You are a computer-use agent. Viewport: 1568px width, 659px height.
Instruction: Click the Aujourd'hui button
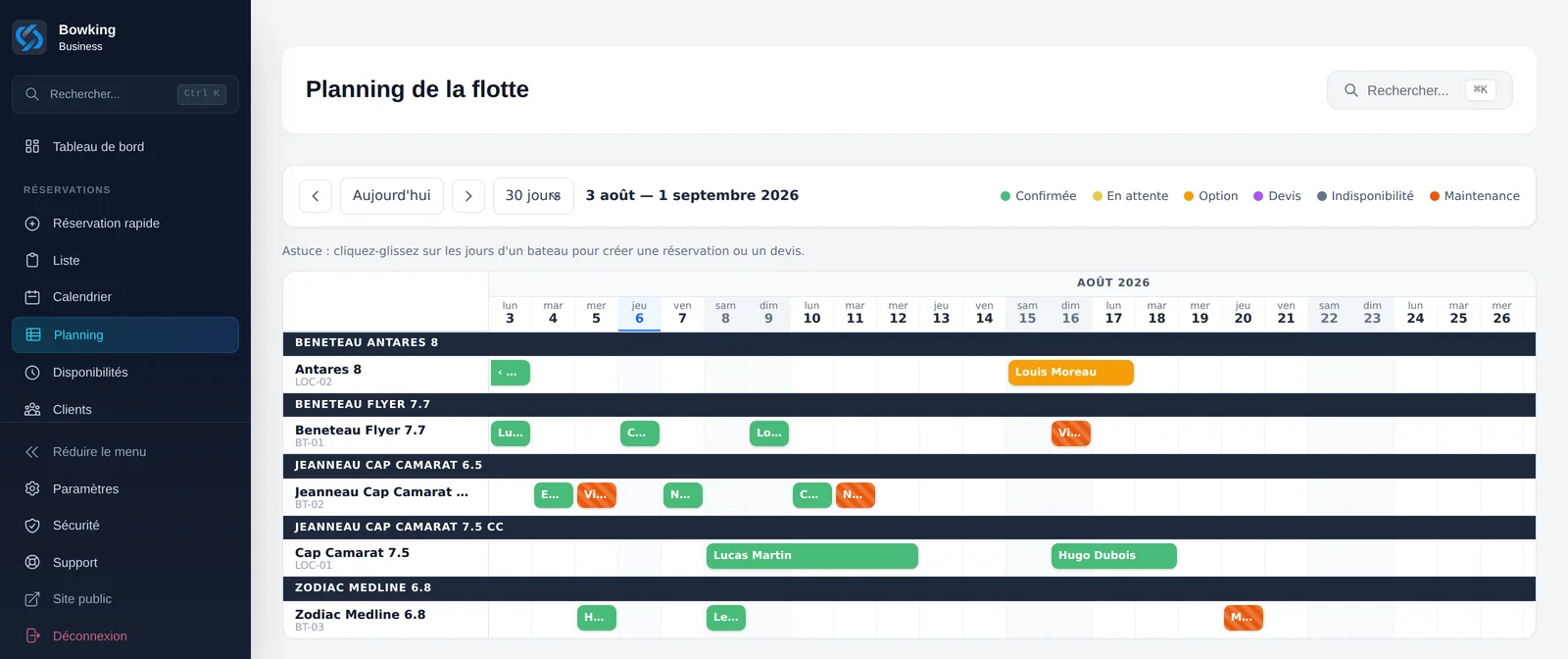tap(392, 196)
